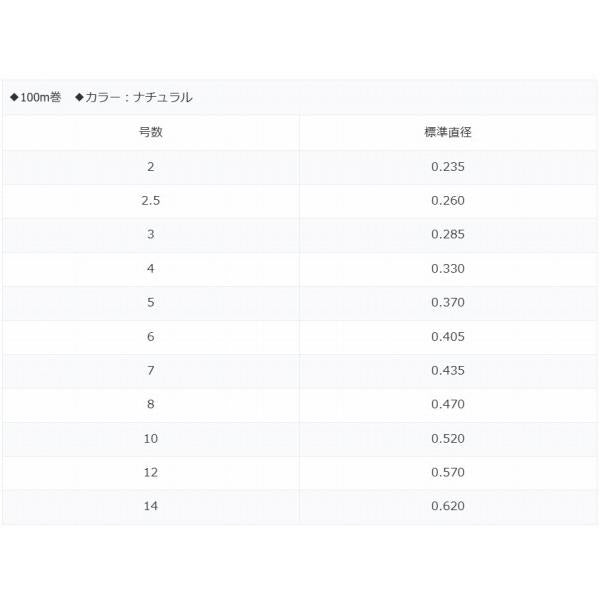This screenshot has width=600, height=600.
Task: Select the 号数 cell with value 7
Action: (x=151, y=370)
